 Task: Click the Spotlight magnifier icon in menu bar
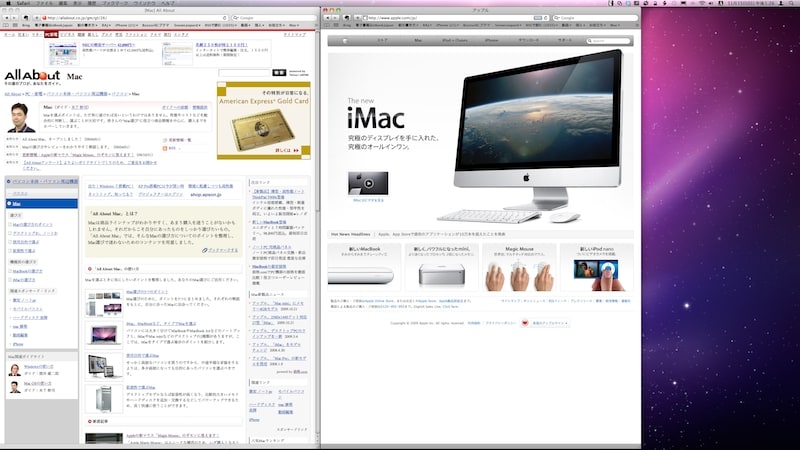click(x=793, y=4)
